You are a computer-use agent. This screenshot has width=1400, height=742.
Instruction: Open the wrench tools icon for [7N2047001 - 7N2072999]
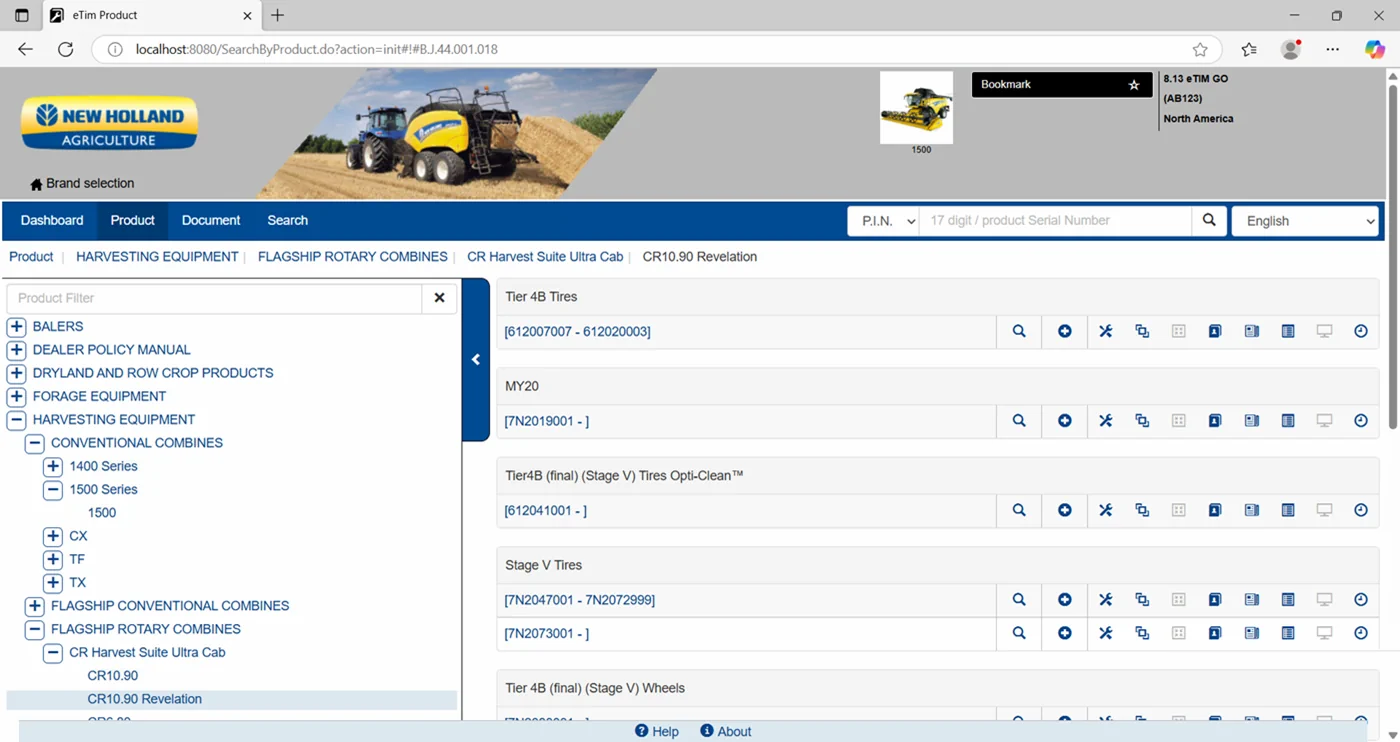pyautogui.click(x=1106, y=600)
